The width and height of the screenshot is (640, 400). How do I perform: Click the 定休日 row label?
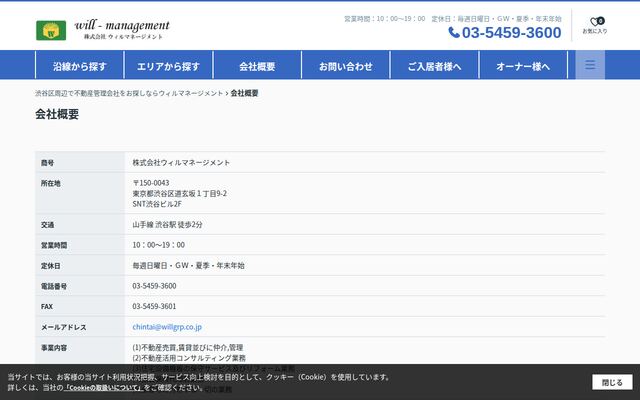pyautogui.click(x=51, y=266)
